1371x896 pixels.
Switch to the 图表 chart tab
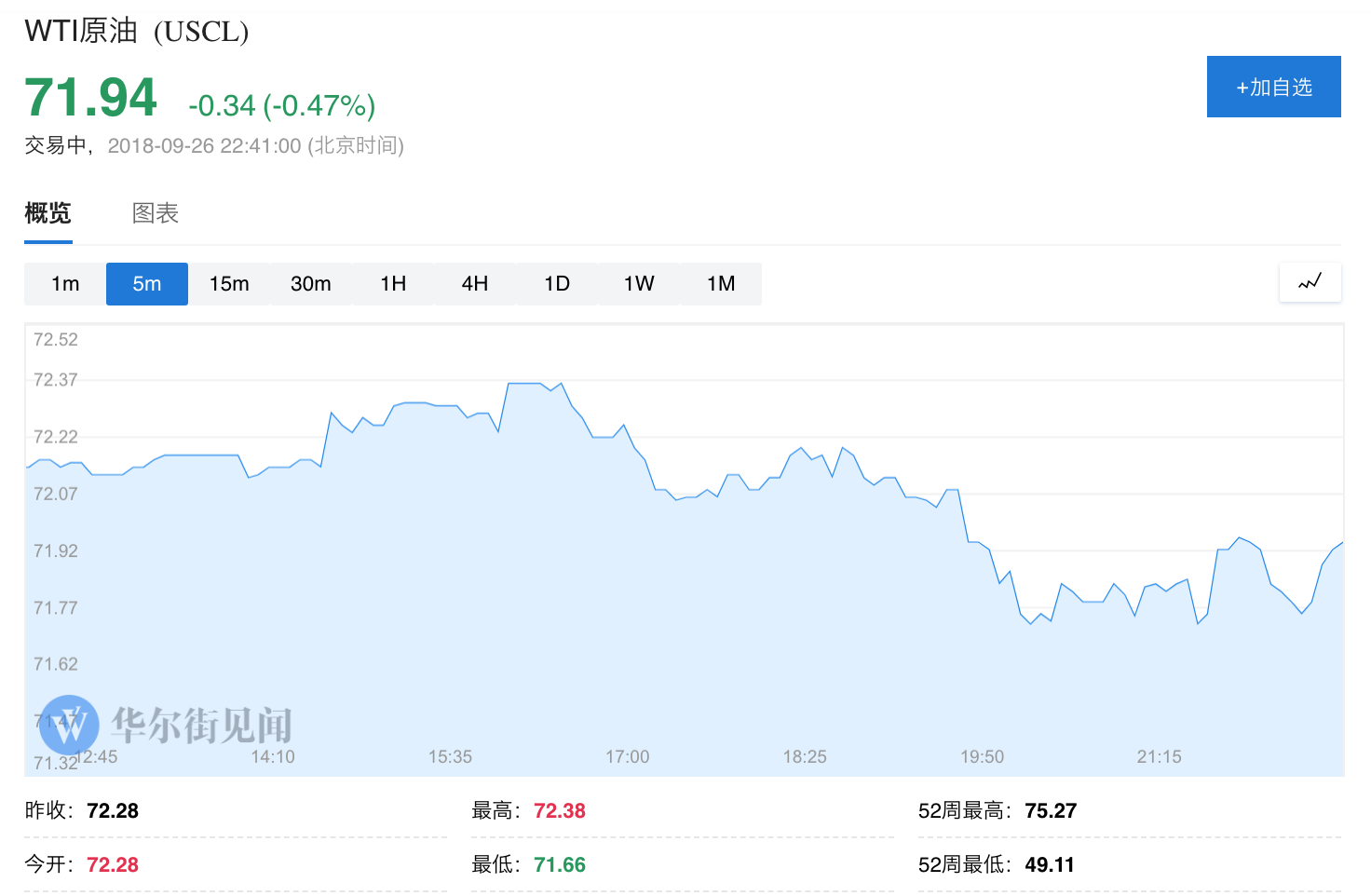(156, 213)
